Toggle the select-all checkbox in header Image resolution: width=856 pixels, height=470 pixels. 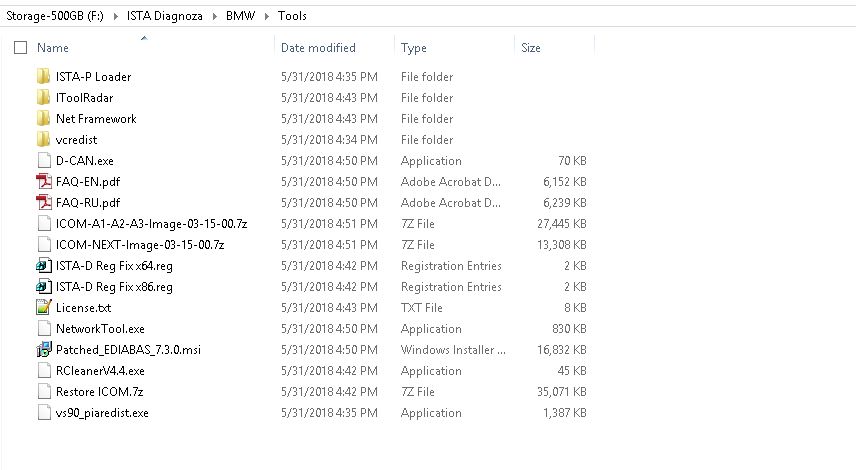coord(20,47)
